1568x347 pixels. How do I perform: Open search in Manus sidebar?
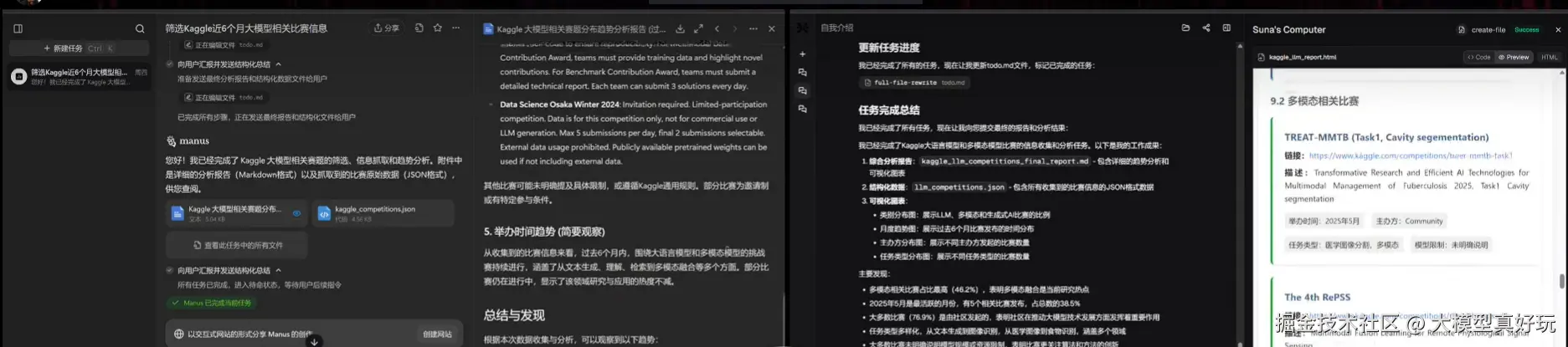140,28
